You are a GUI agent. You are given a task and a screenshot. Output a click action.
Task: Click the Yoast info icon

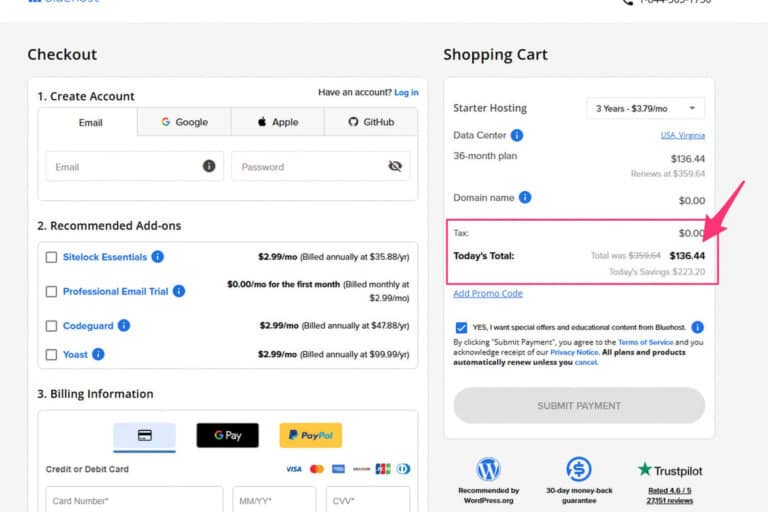[98, 354]
